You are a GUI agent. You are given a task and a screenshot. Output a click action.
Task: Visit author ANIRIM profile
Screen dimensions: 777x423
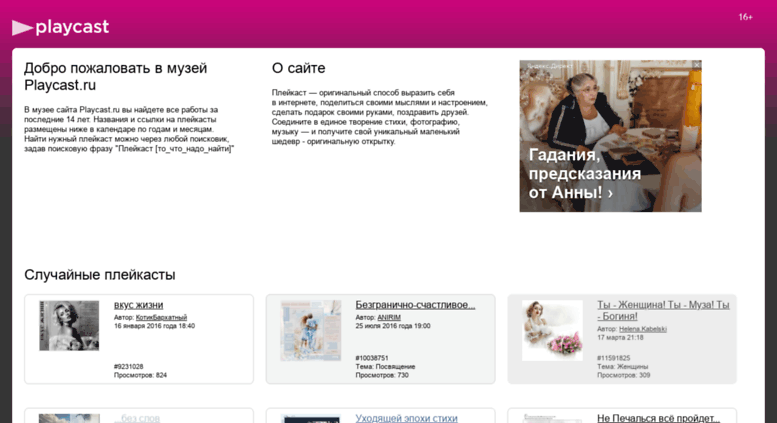tap(389, 317)
